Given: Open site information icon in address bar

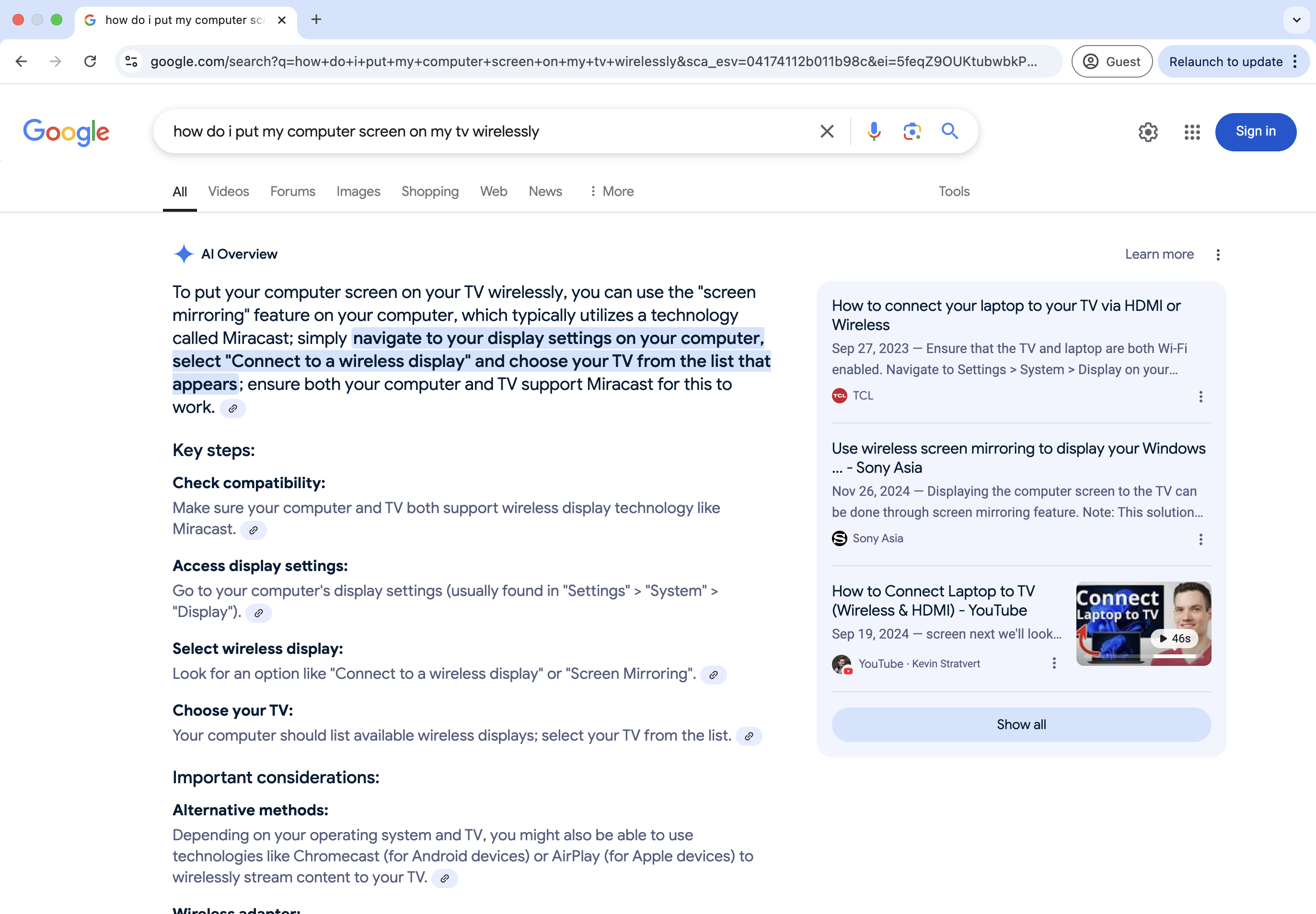Looking at the screenshot, I should click(131, 61).
